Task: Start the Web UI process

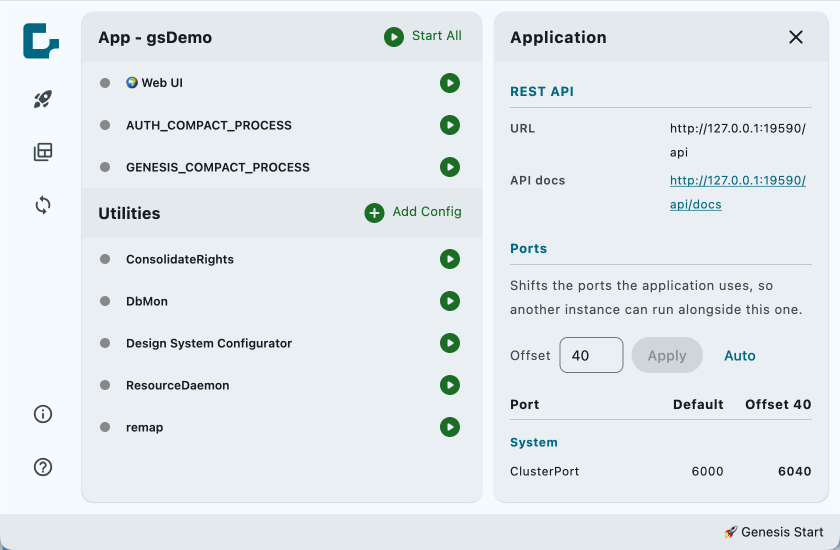Action: click(x=450, y=83)
